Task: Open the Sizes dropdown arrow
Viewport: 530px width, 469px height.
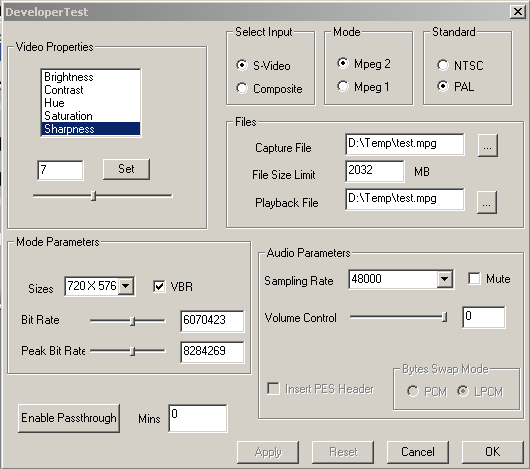Action: (126, 286)
